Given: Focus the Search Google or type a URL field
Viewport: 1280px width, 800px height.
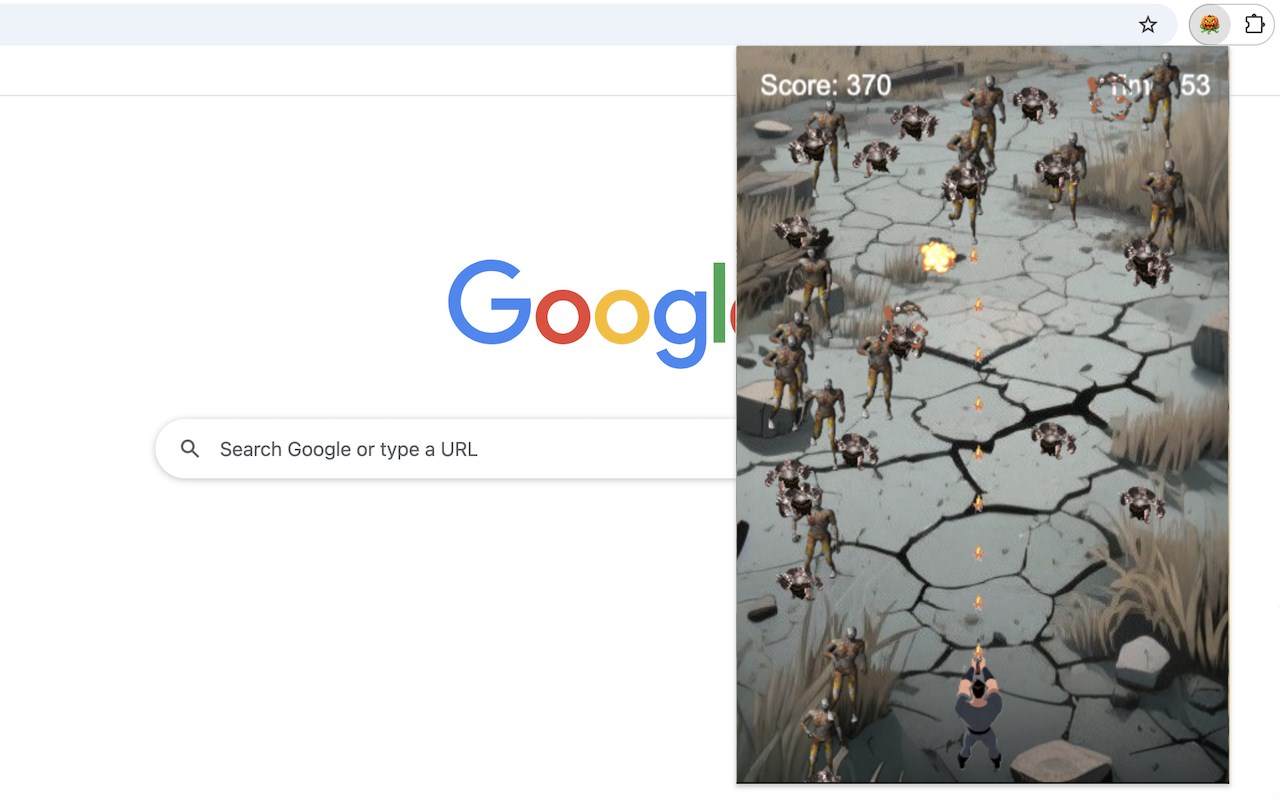Looking at the screenshot, I should [446, 449].
